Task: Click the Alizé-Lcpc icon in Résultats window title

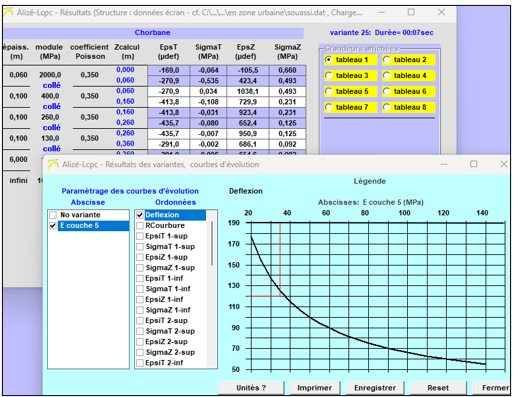Action: (x=8, y=13)
